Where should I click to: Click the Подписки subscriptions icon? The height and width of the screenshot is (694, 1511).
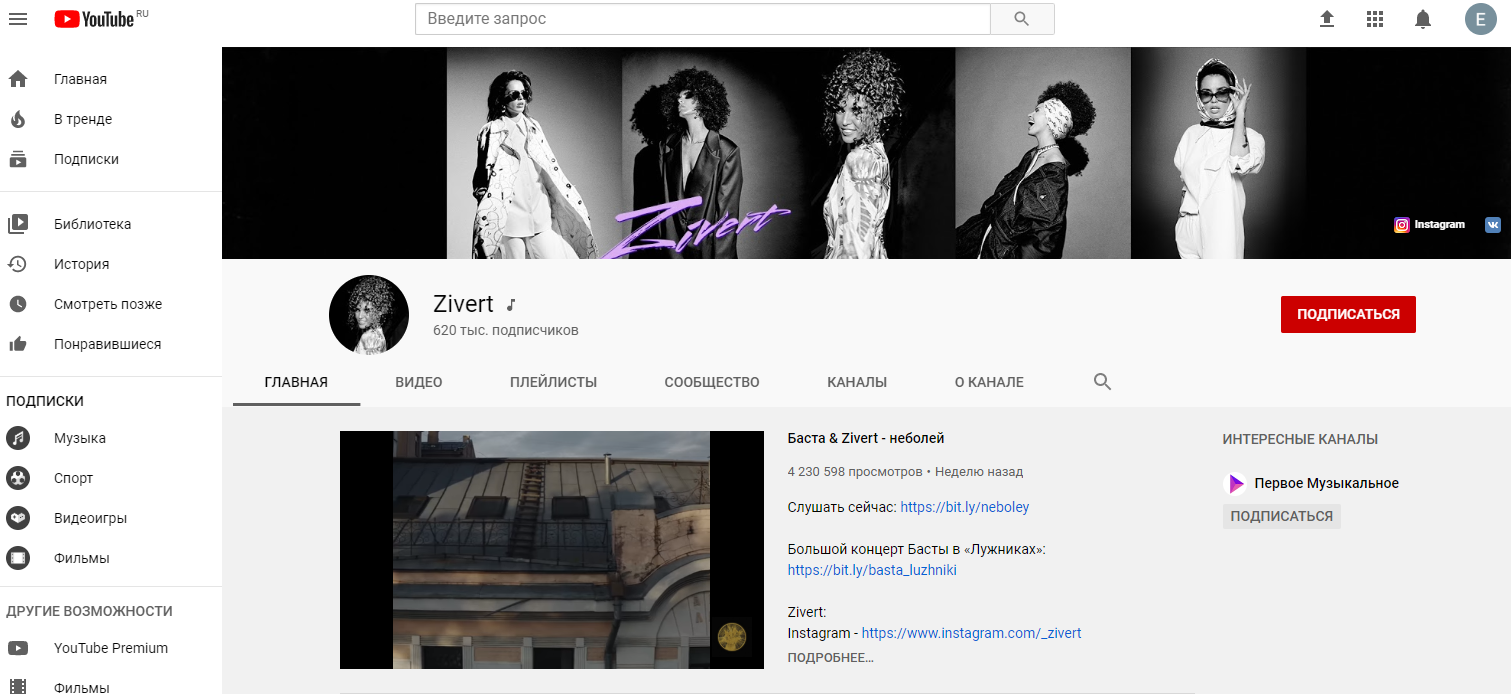coord(18,159)
